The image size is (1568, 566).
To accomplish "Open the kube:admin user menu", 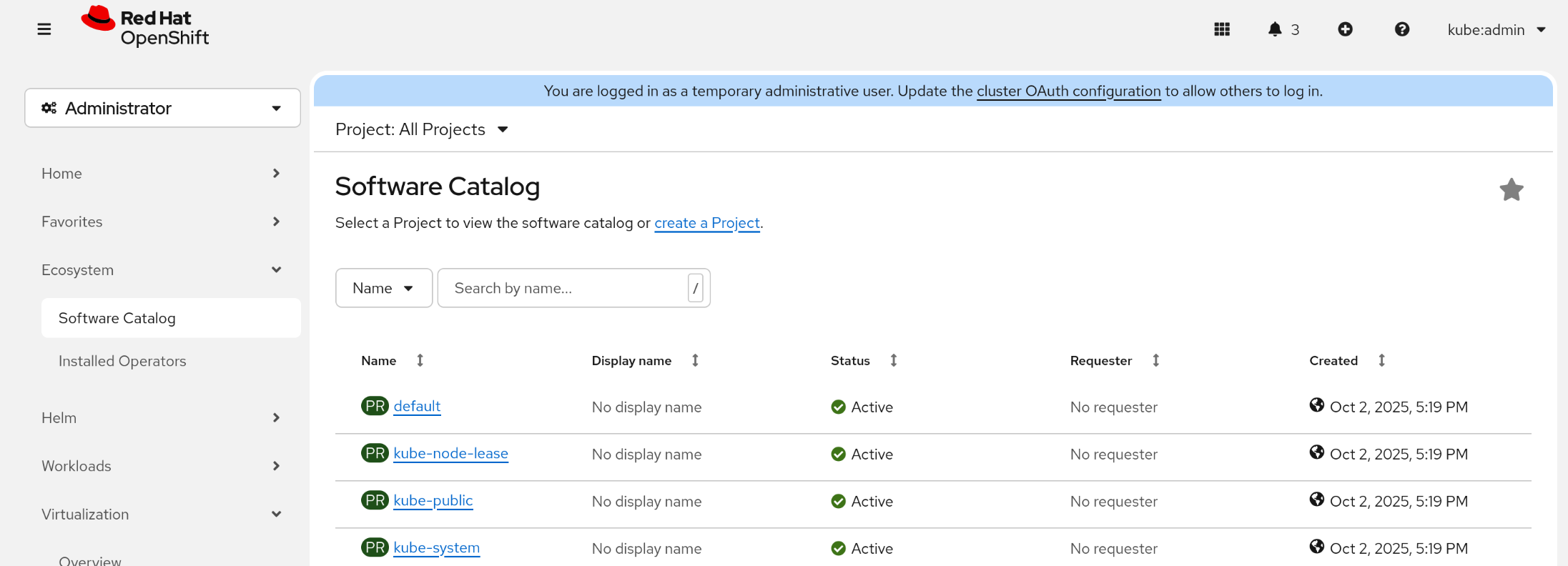I will click(x=1496, y=30).
